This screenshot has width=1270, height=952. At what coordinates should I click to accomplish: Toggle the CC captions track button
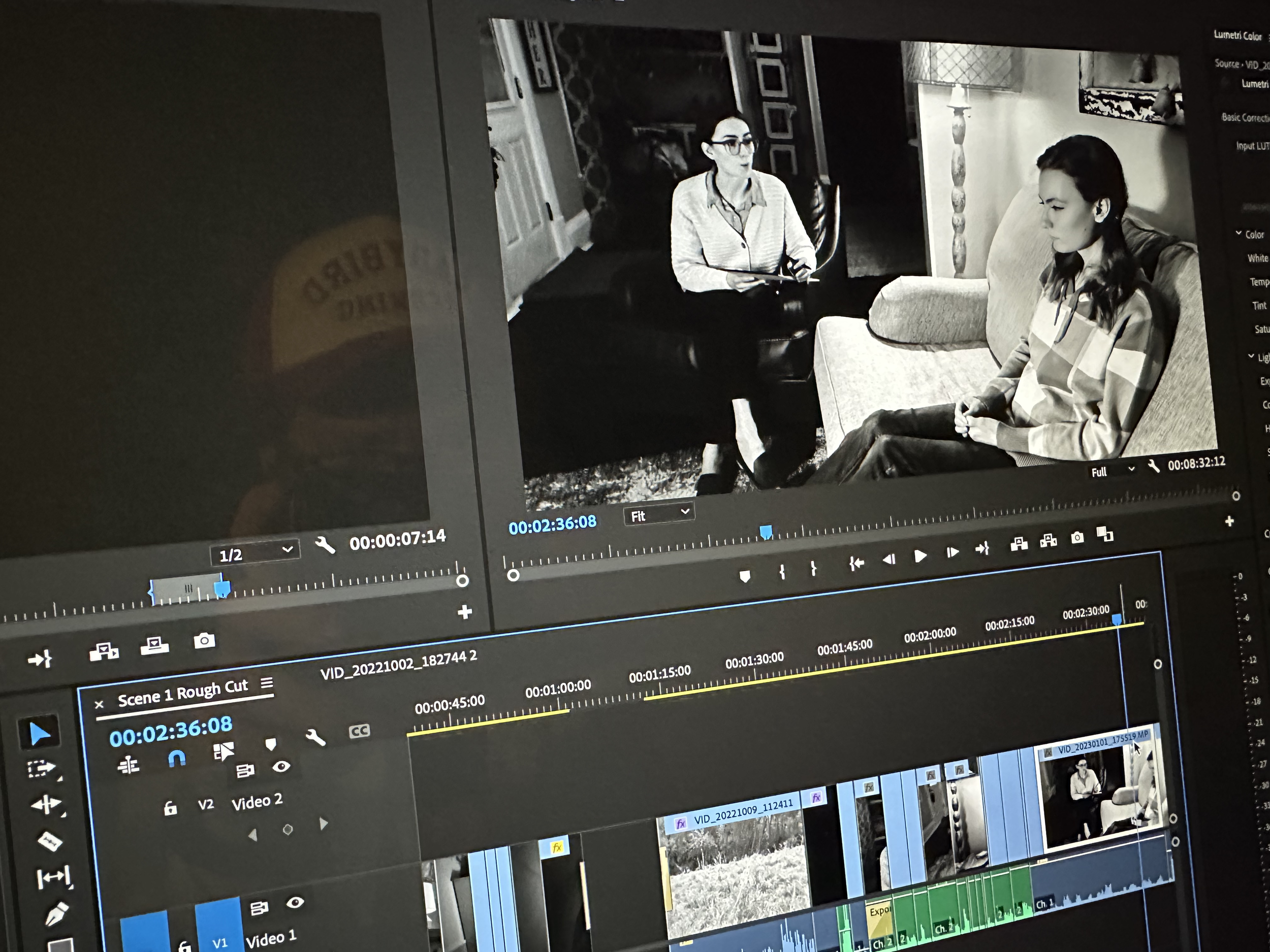point(360,731)
